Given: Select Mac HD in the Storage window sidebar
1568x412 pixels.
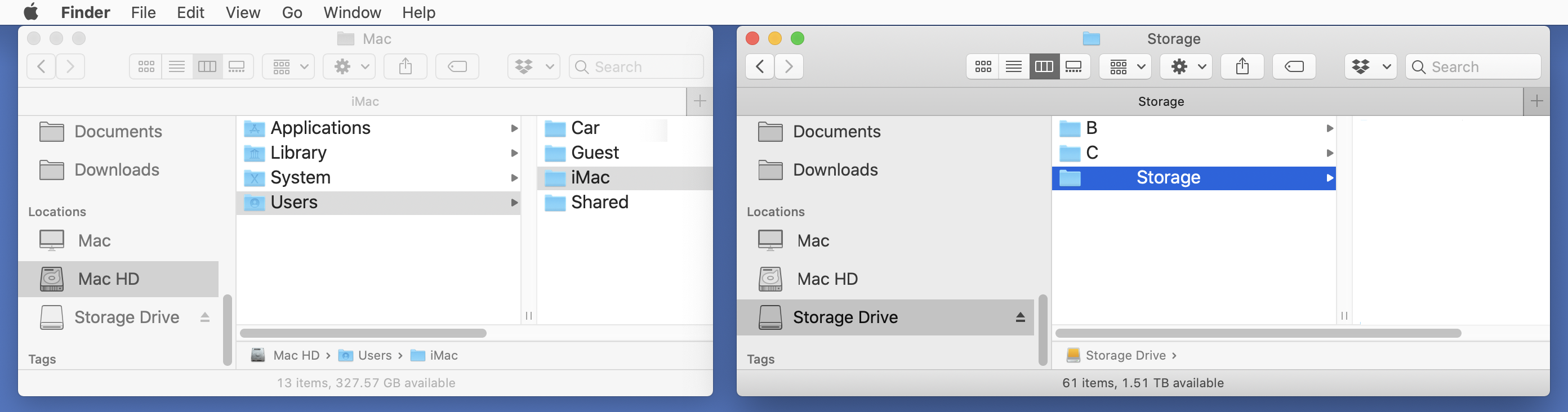Looking at the screenshot, I should point(827,279).
